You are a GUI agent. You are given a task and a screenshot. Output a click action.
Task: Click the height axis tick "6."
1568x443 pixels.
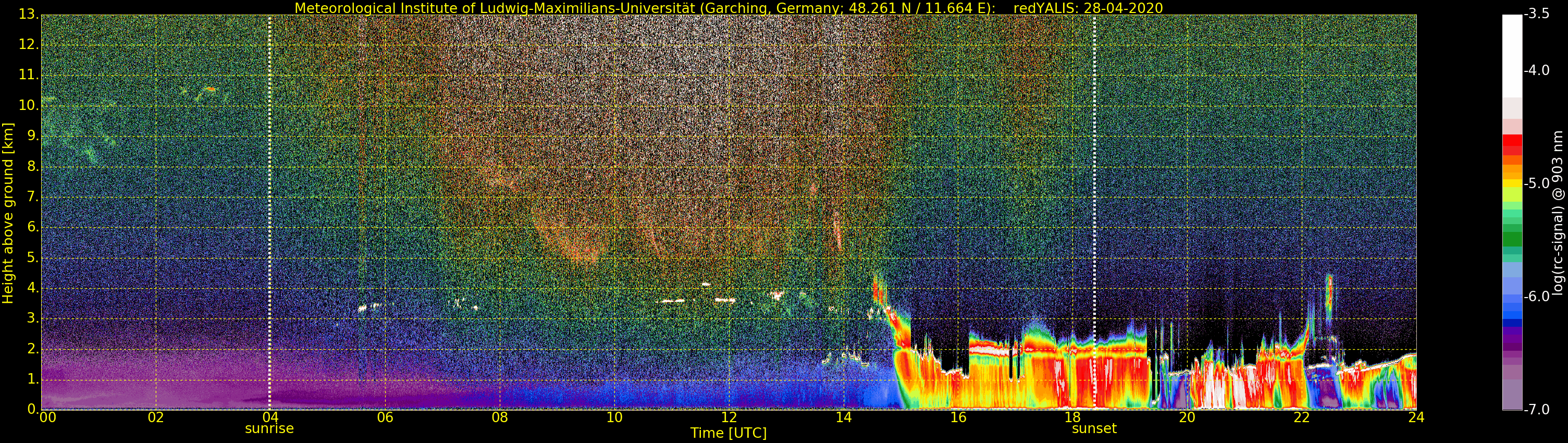(x=33, y=228)
